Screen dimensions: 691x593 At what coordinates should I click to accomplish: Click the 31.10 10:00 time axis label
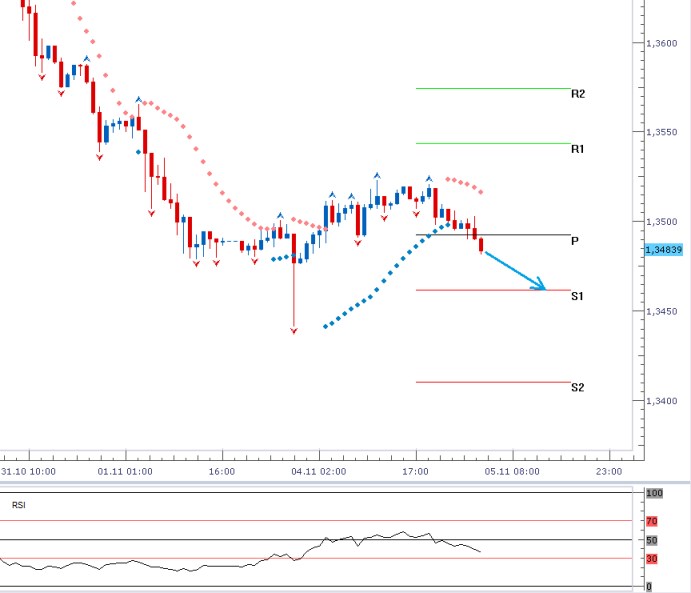29,471
